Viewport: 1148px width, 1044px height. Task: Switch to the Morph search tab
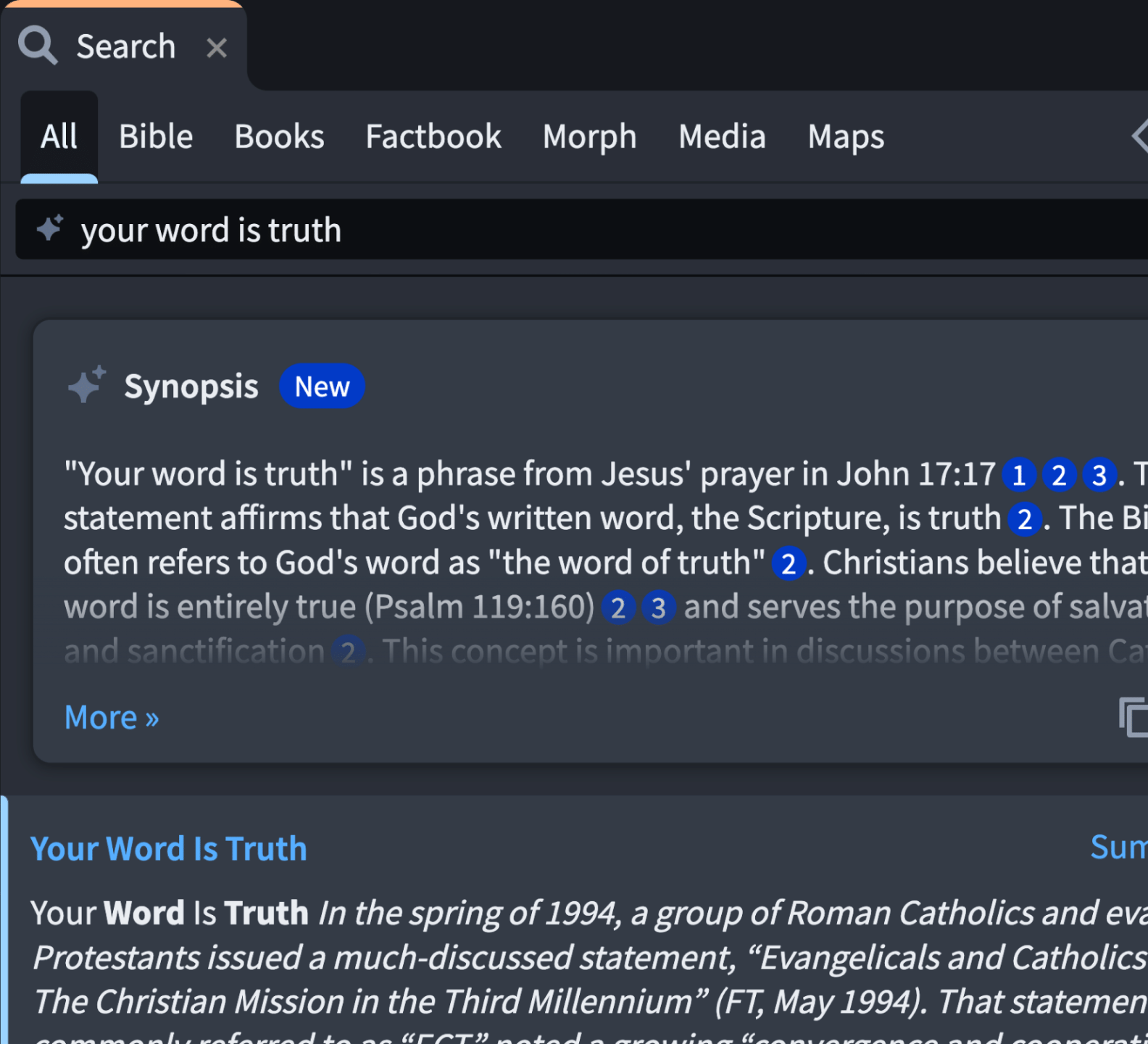(x=589, y=136)
